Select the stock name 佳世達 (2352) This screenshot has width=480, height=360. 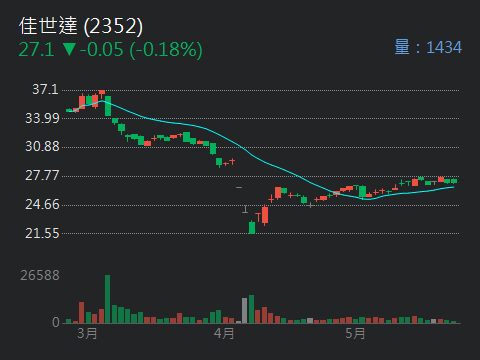(81, 26)
